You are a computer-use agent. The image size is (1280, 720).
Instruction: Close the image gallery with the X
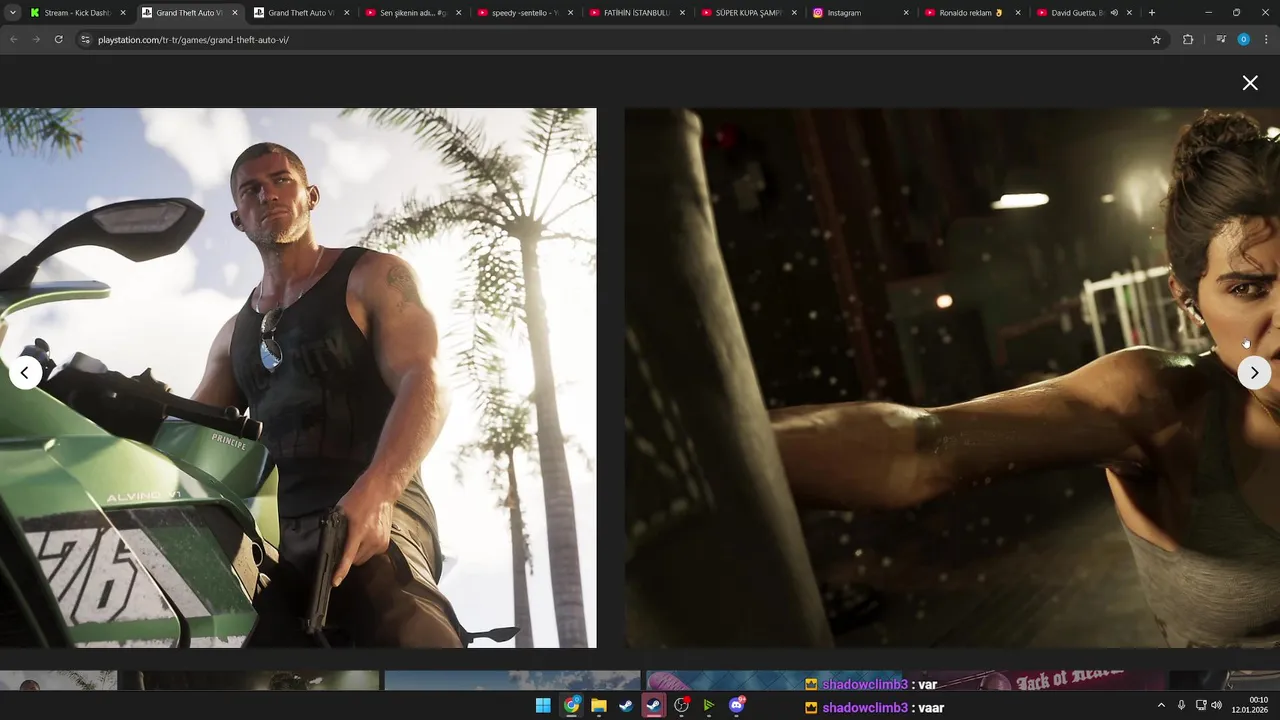(1250, 83)
